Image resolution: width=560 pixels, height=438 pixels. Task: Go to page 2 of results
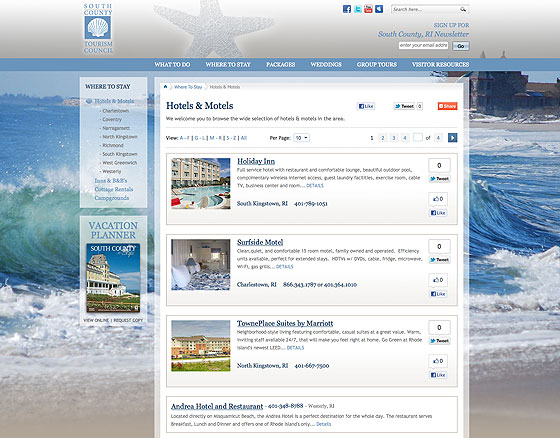coord(383,138)
